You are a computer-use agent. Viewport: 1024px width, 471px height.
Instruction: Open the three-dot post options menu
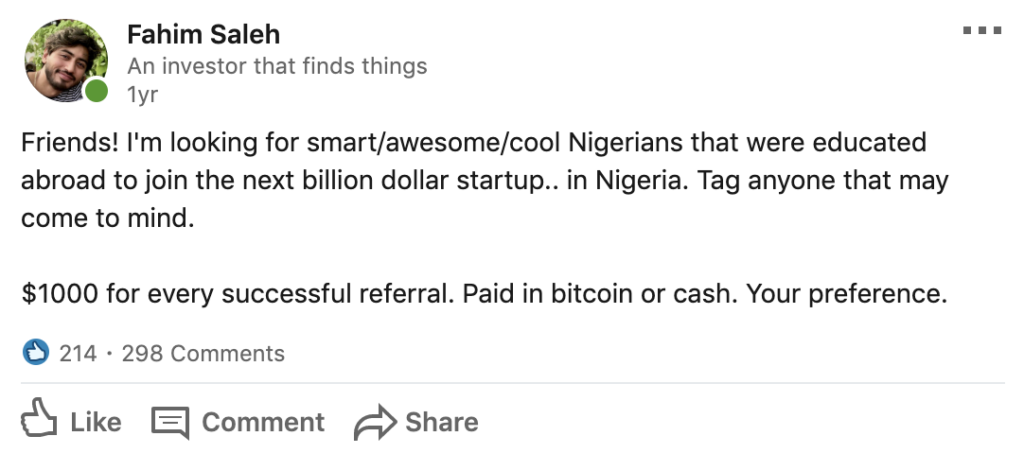pyautogui.click(x=981, y=31)
